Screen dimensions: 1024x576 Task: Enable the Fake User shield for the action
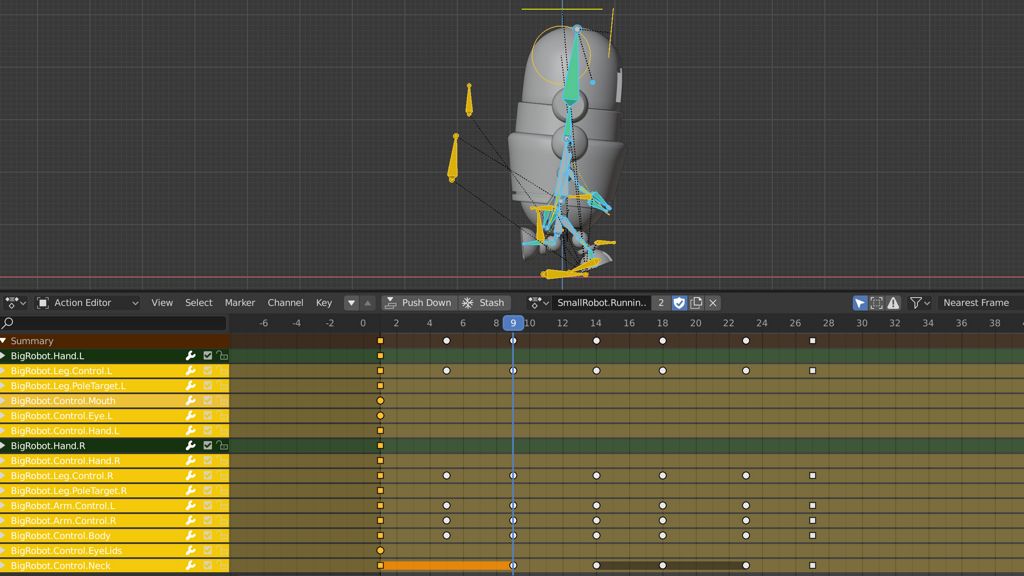click(679, 303)
